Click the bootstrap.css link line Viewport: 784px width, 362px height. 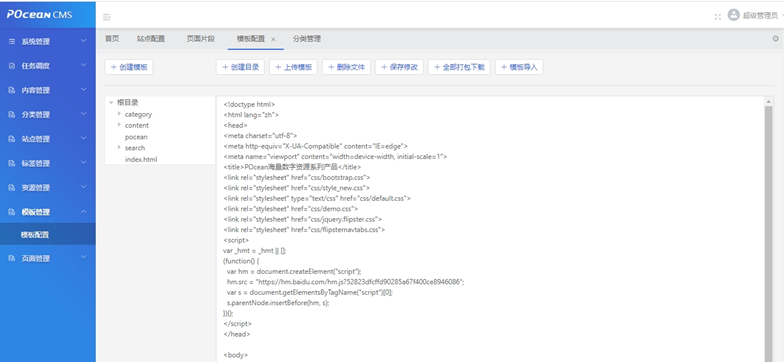296,178
